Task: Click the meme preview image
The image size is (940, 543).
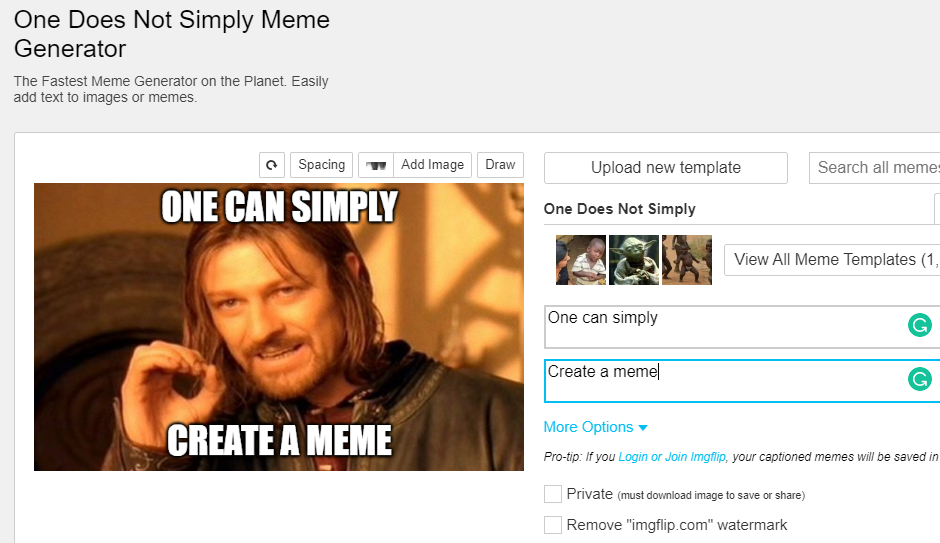Action: (x=279, y=327)
